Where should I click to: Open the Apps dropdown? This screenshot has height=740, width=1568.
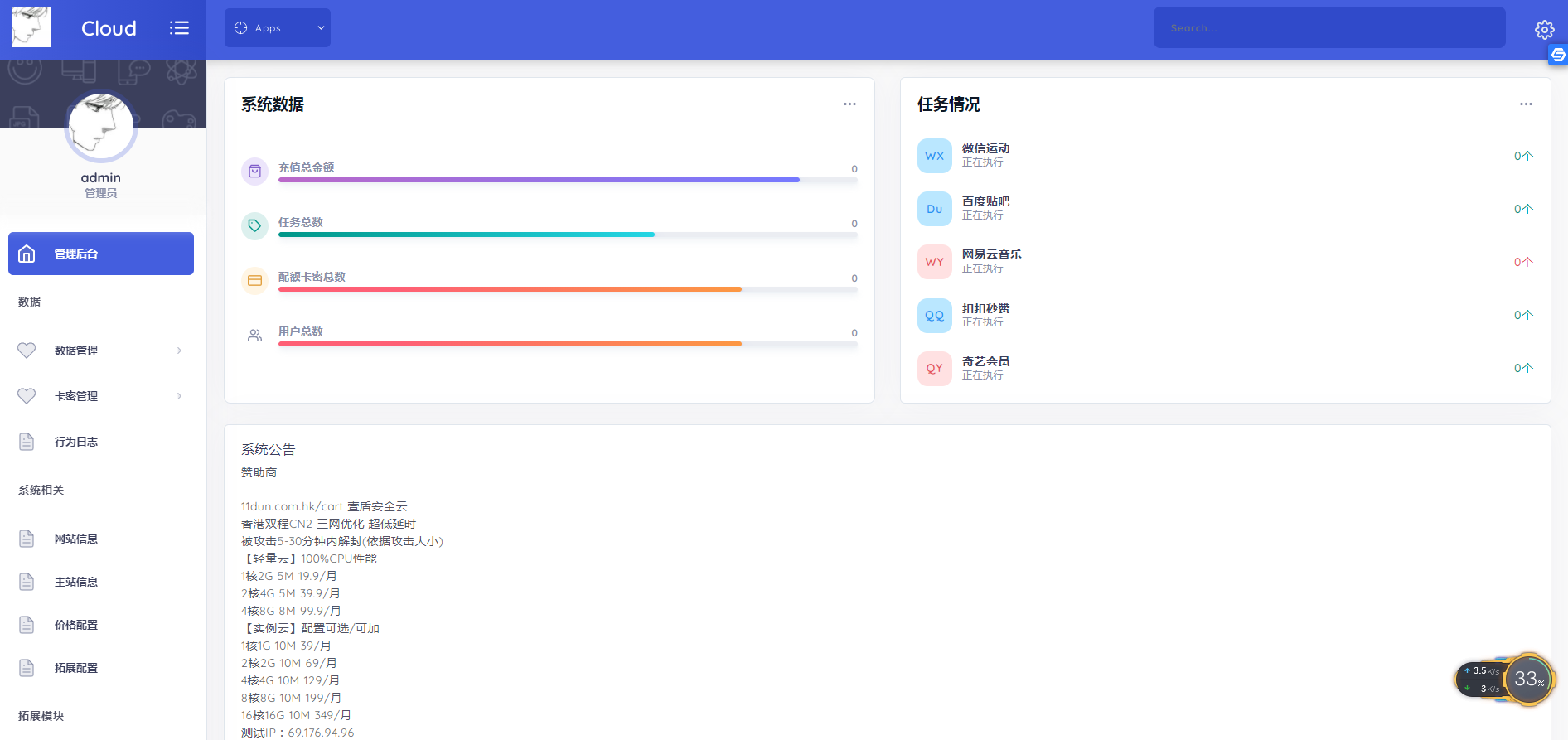[278, 28]
